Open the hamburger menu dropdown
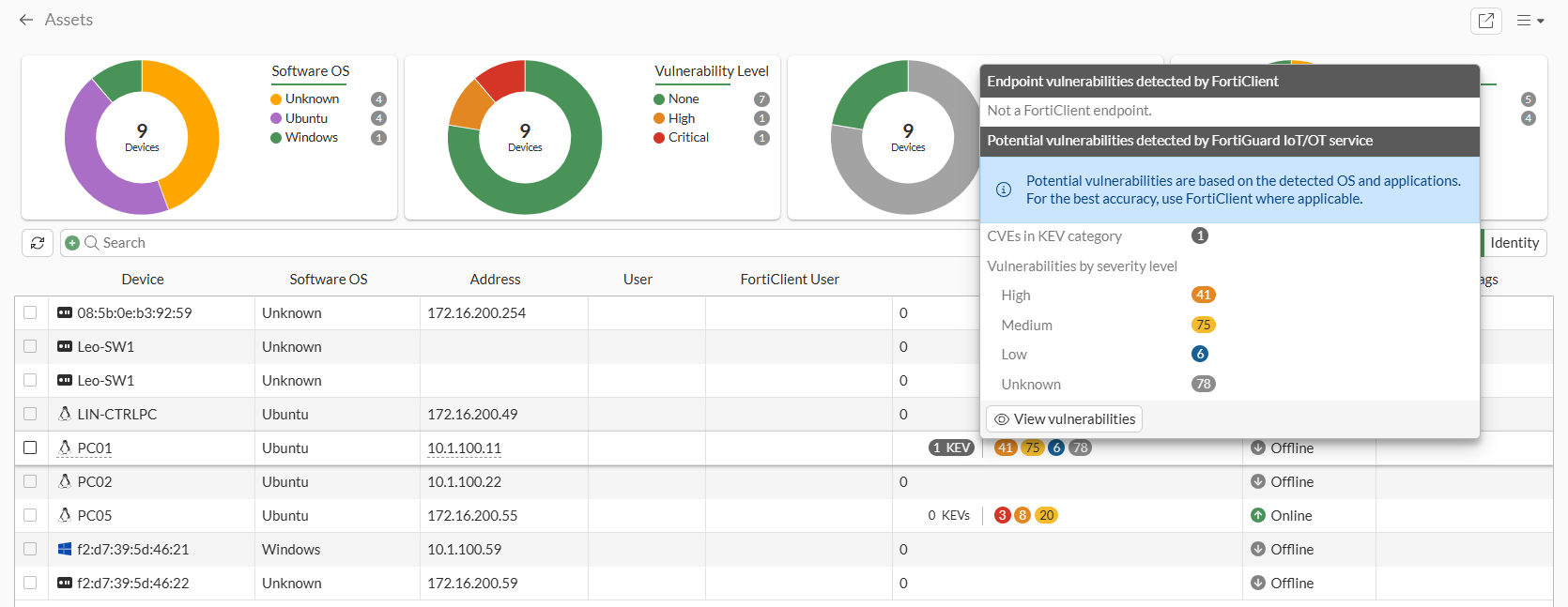The height and width of the screenshot is (607, 1568). [1530, 21]
